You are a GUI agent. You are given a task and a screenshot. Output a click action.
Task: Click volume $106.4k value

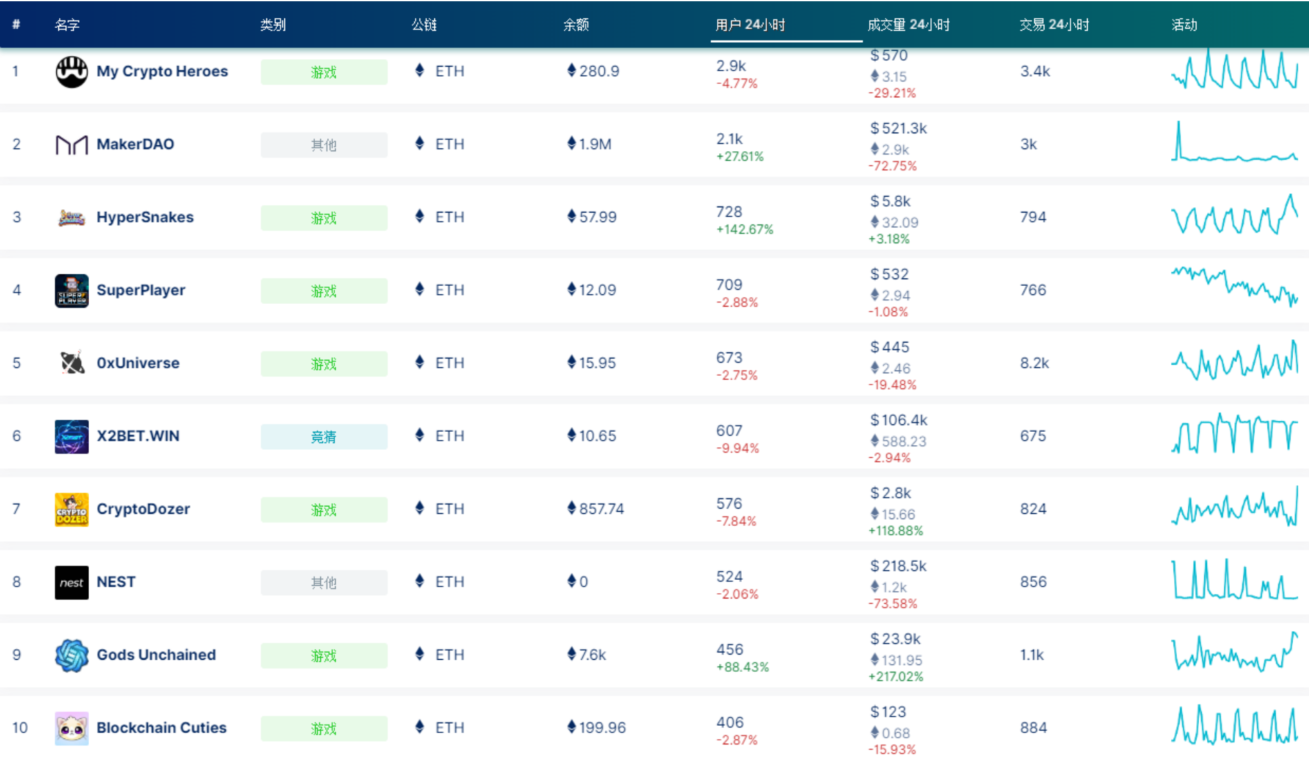pos(898,420)
